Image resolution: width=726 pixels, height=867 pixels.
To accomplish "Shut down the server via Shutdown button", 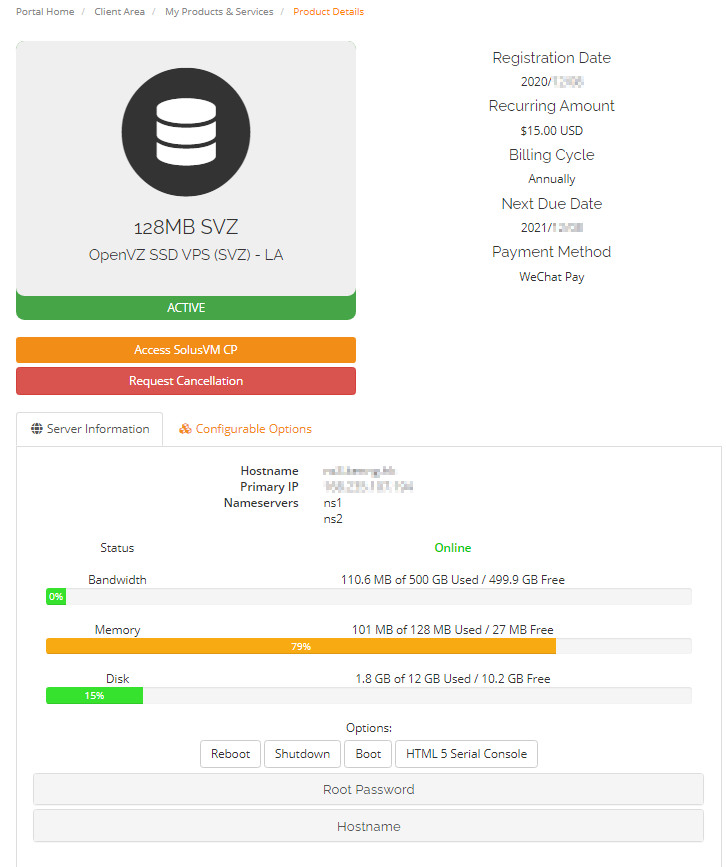I will pos(302,754).
